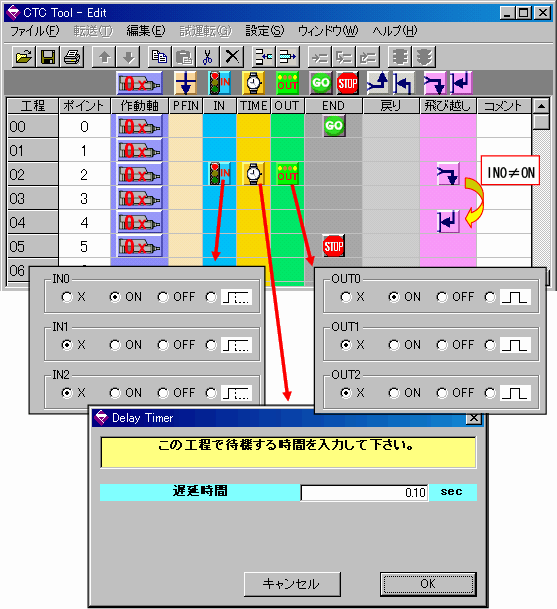The width and height of the screenshot is (557, 609).
Task: Click the STOP sign icon in palette toolbar
Action: tap(347, 83)
